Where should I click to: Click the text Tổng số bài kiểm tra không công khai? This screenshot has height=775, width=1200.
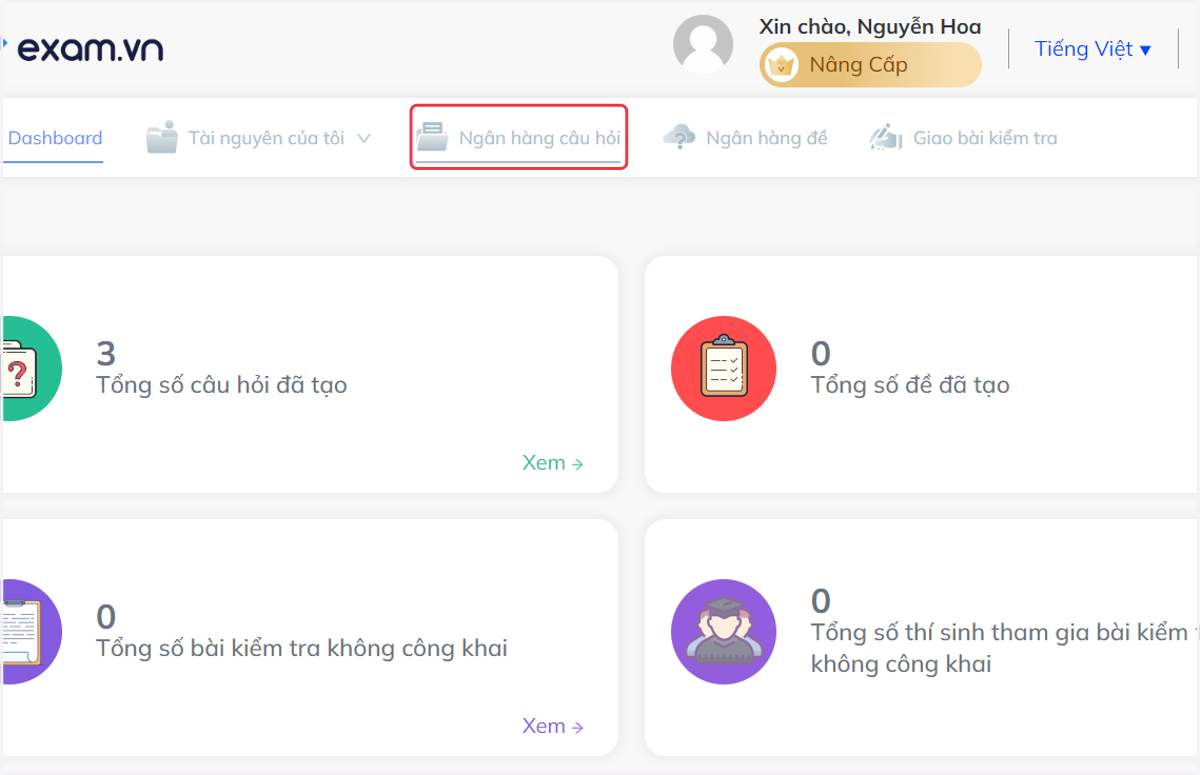302,648
